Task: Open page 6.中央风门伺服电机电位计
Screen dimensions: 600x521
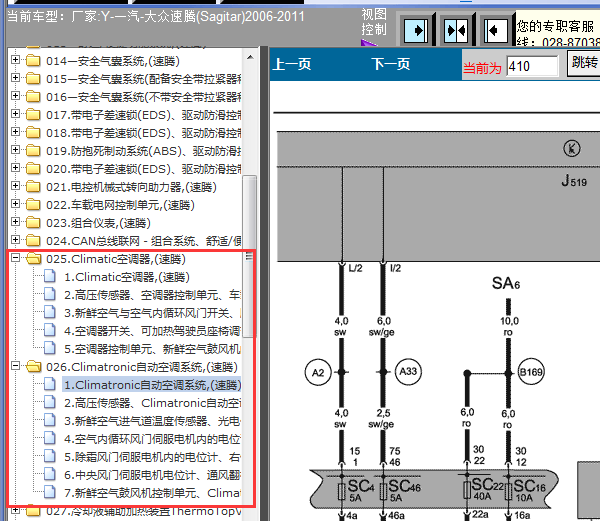Action: [x=152, y=475]
